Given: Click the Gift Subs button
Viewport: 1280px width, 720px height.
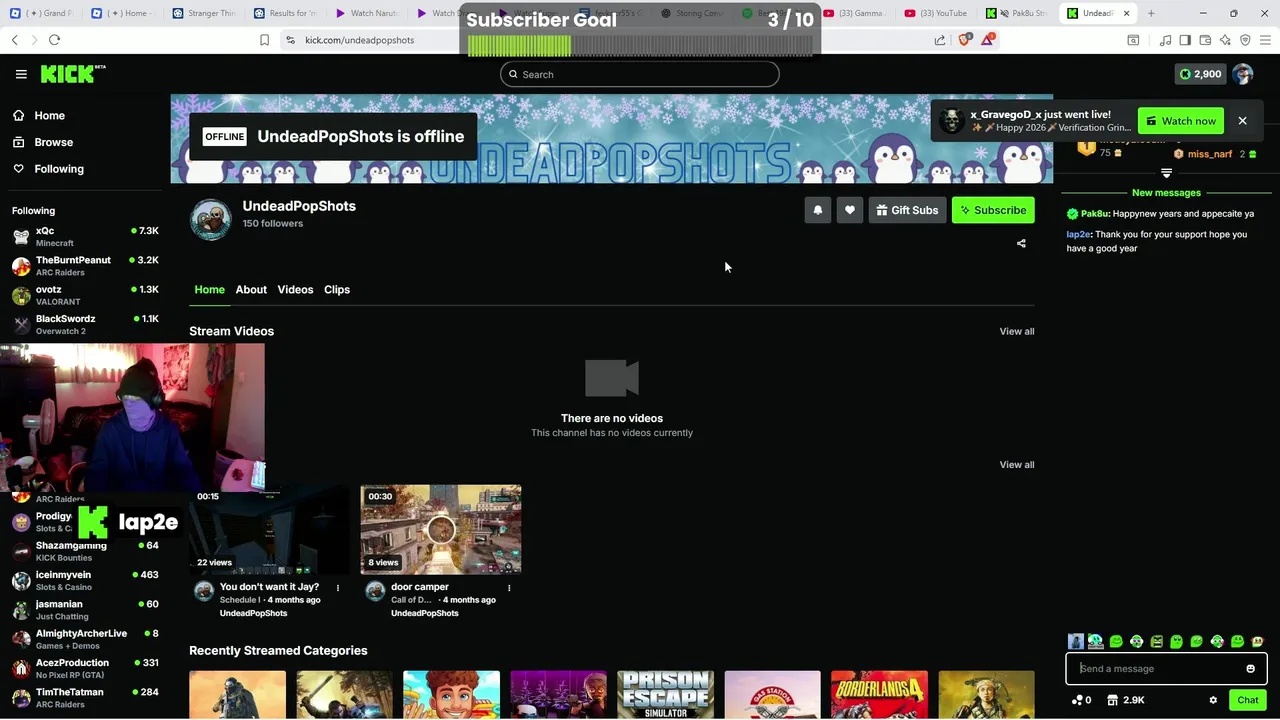Looking at the screenshot, I should (907, 210).
